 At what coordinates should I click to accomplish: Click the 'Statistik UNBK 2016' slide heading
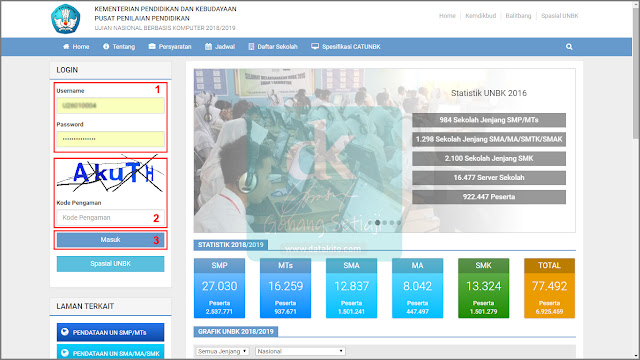(x=489, y=93)
